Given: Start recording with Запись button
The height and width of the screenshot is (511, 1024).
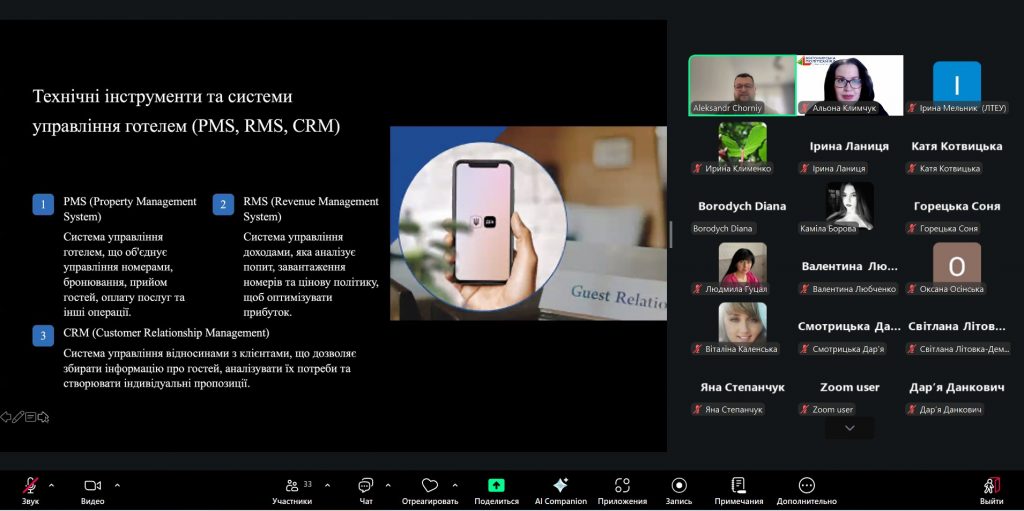Looking at the screenshot, I should point(679,486).
